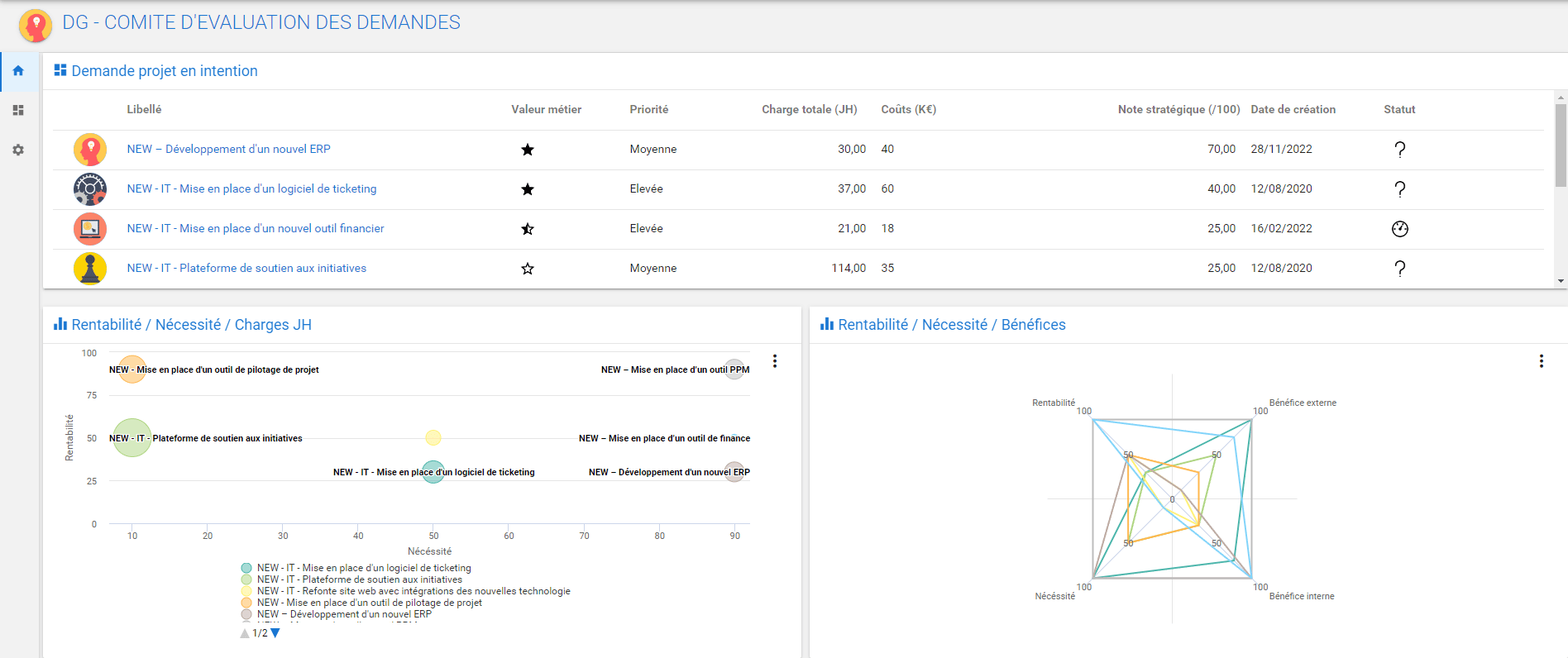Open the dashboards icon in sidebar
Image resolution: width=1568 pixels, height=658 pixels.
[x=18, y=110]
